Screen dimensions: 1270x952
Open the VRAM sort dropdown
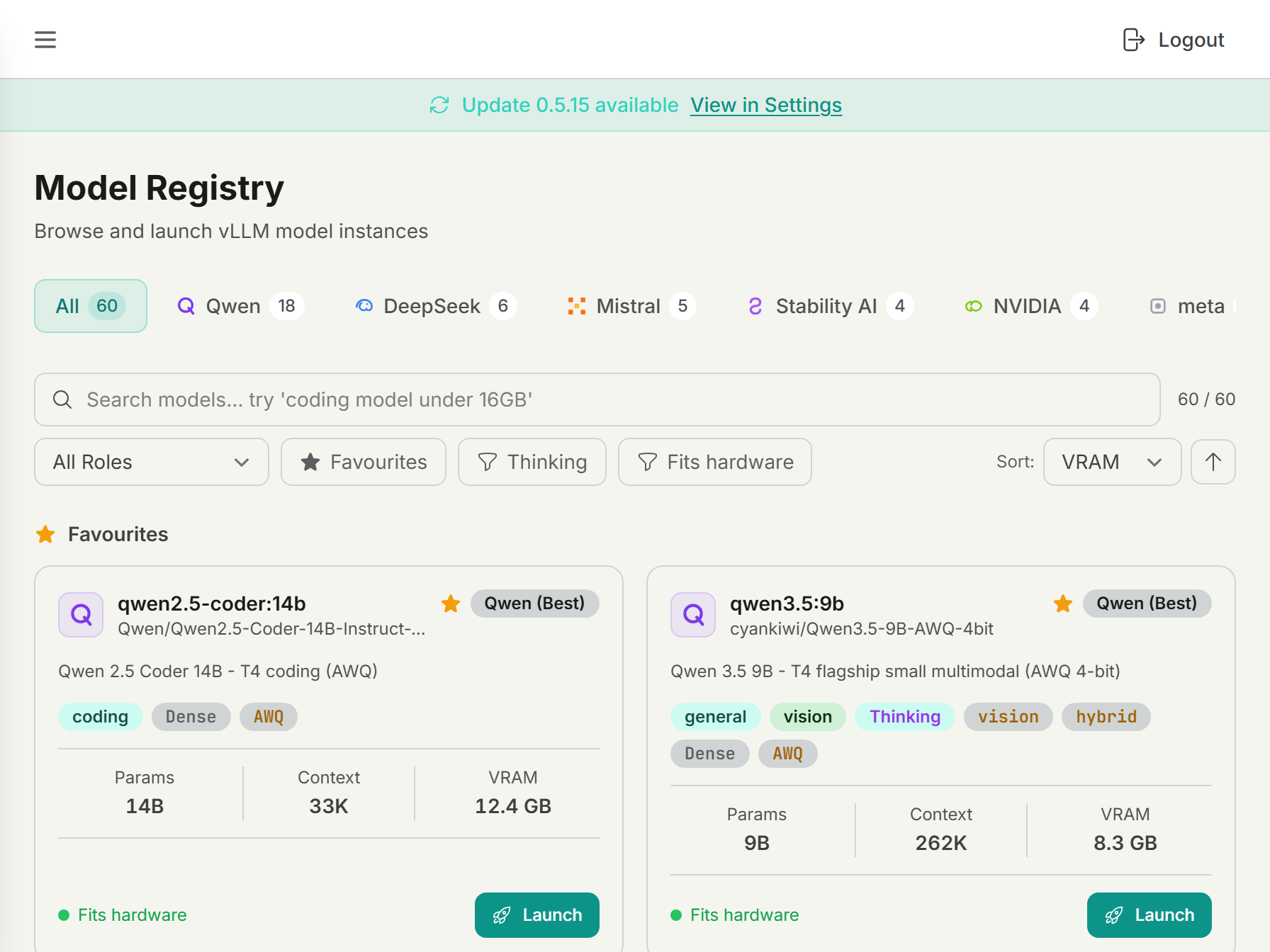[1111, 462]
